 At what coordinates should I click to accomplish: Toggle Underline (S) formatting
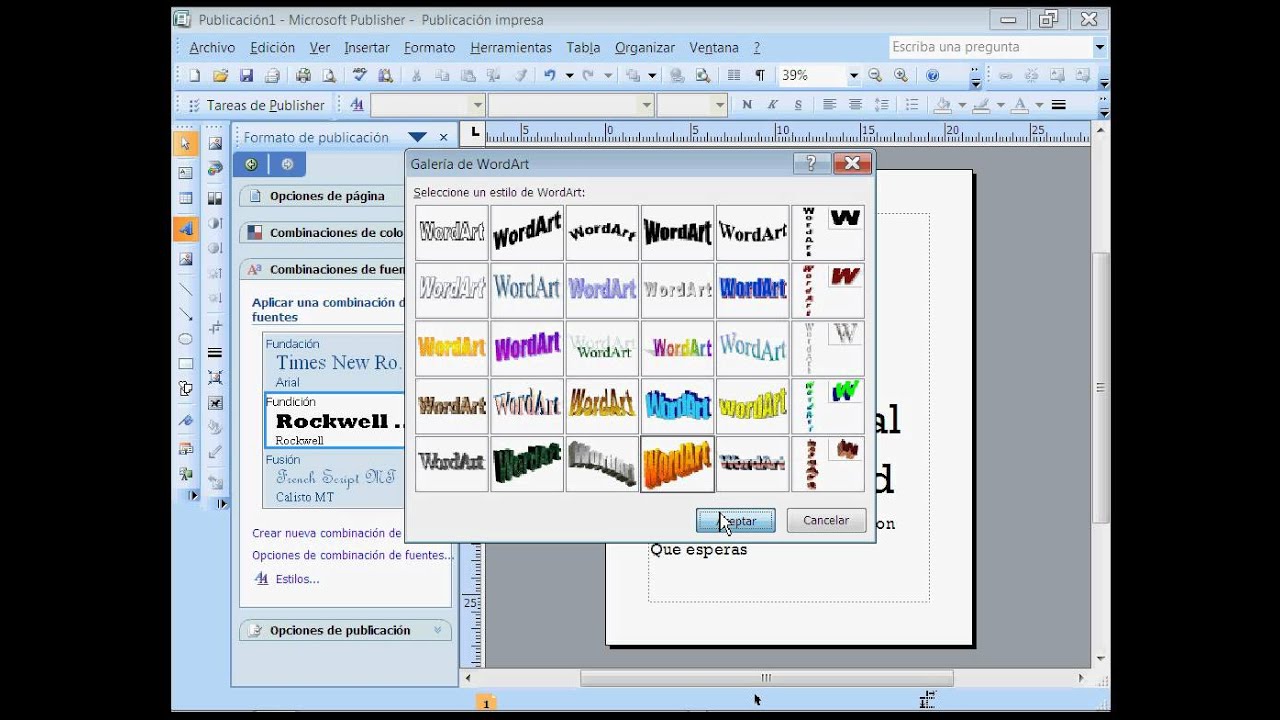[797, 104]
